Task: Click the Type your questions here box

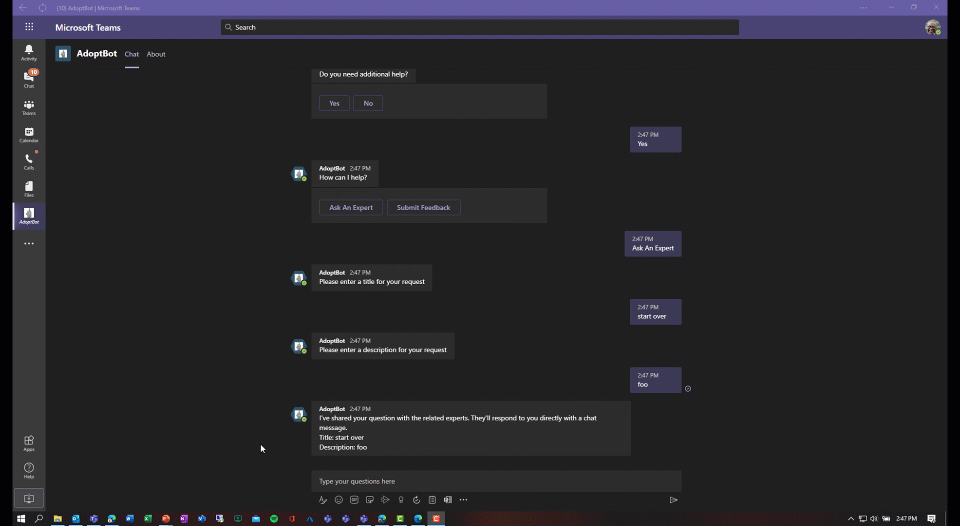Action: pyautogui.click(x=496, y=481)
